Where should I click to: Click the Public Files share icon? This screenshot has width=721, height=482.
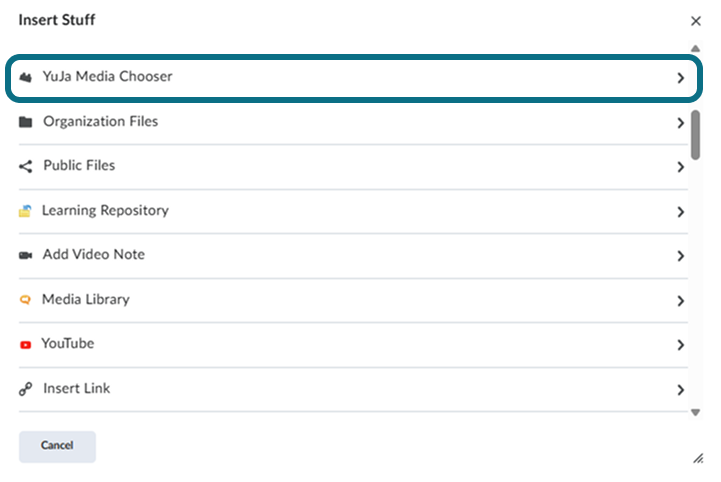(26, 166)
